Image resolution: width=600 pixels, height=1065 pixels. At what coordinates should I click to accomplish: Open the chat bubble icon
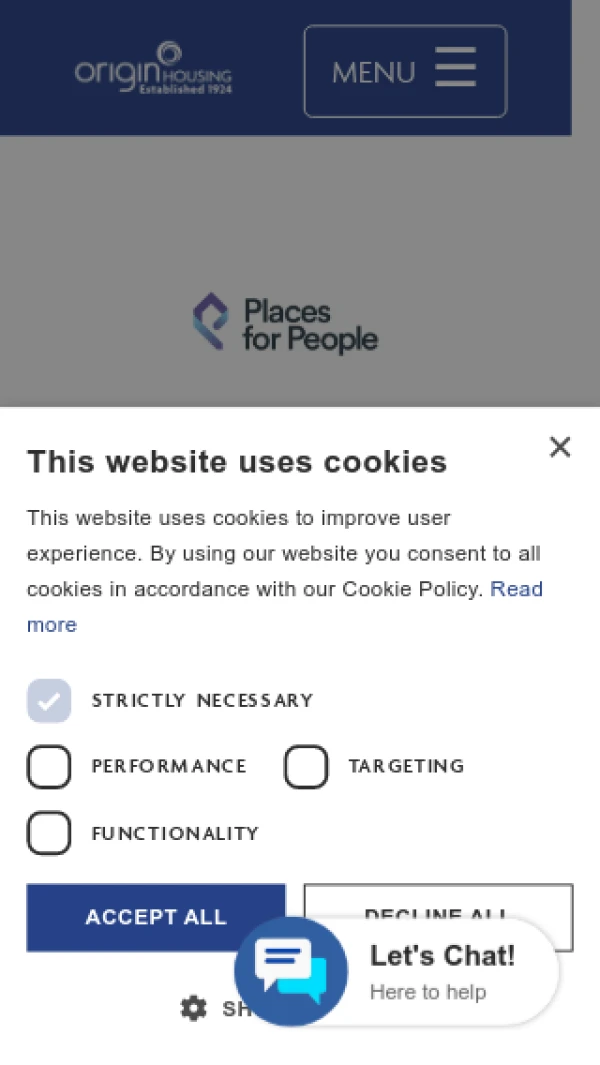(x=291, y=972)
